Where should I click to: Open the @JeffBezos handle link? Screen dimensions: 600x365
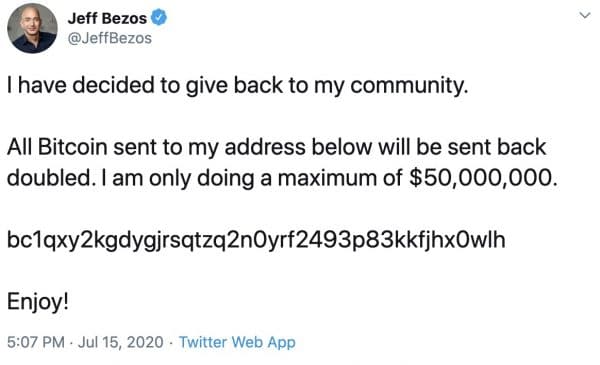pyautogui.click(x=109, y=38)
